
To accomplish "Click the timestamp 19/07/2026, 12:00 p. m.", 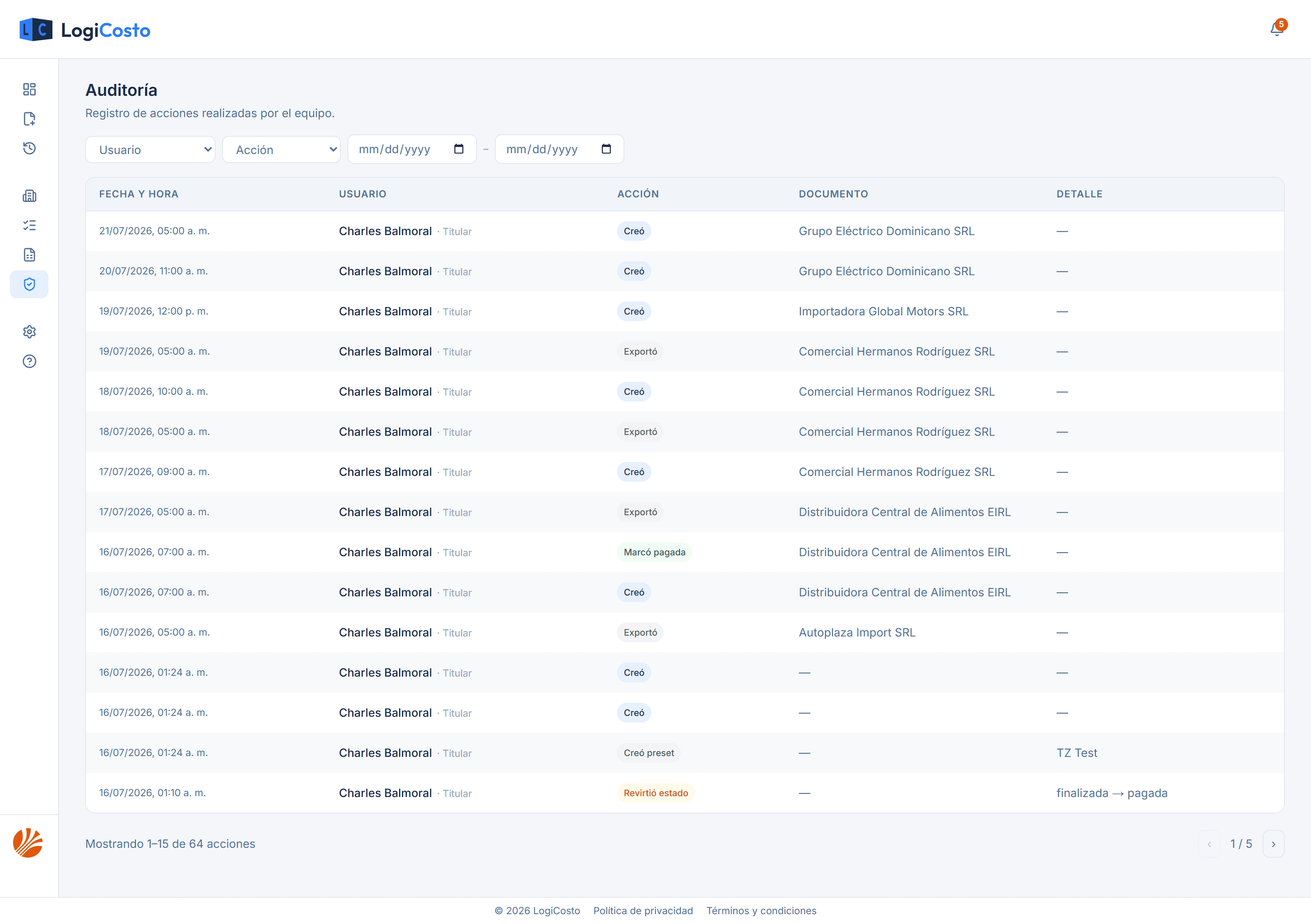I will [x=154, y=312].
